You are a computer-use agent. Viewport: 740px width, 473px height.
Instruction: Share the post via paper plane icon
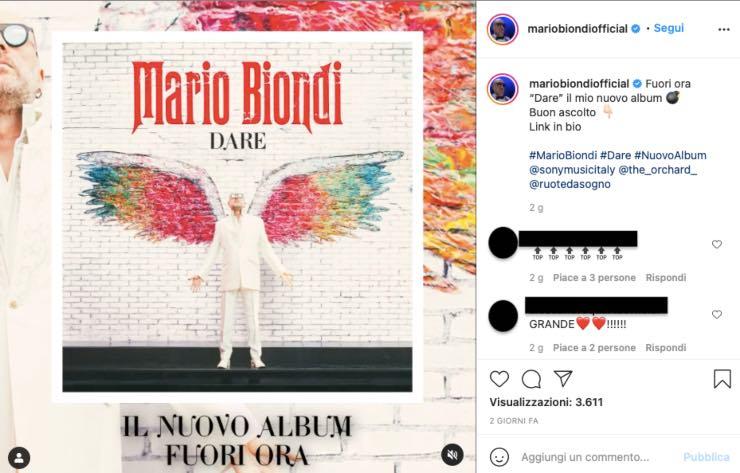tap(563, 378)
